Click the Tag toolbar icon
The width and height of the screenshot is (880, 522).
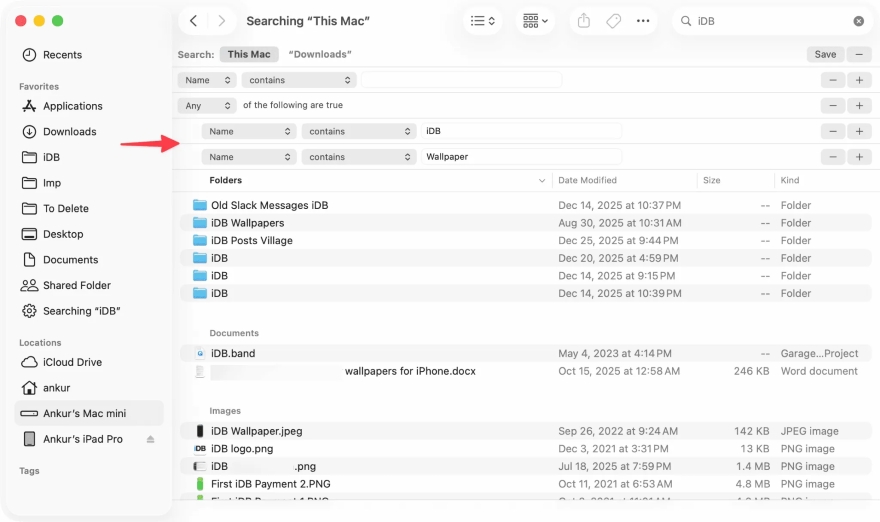pos(613,21)
